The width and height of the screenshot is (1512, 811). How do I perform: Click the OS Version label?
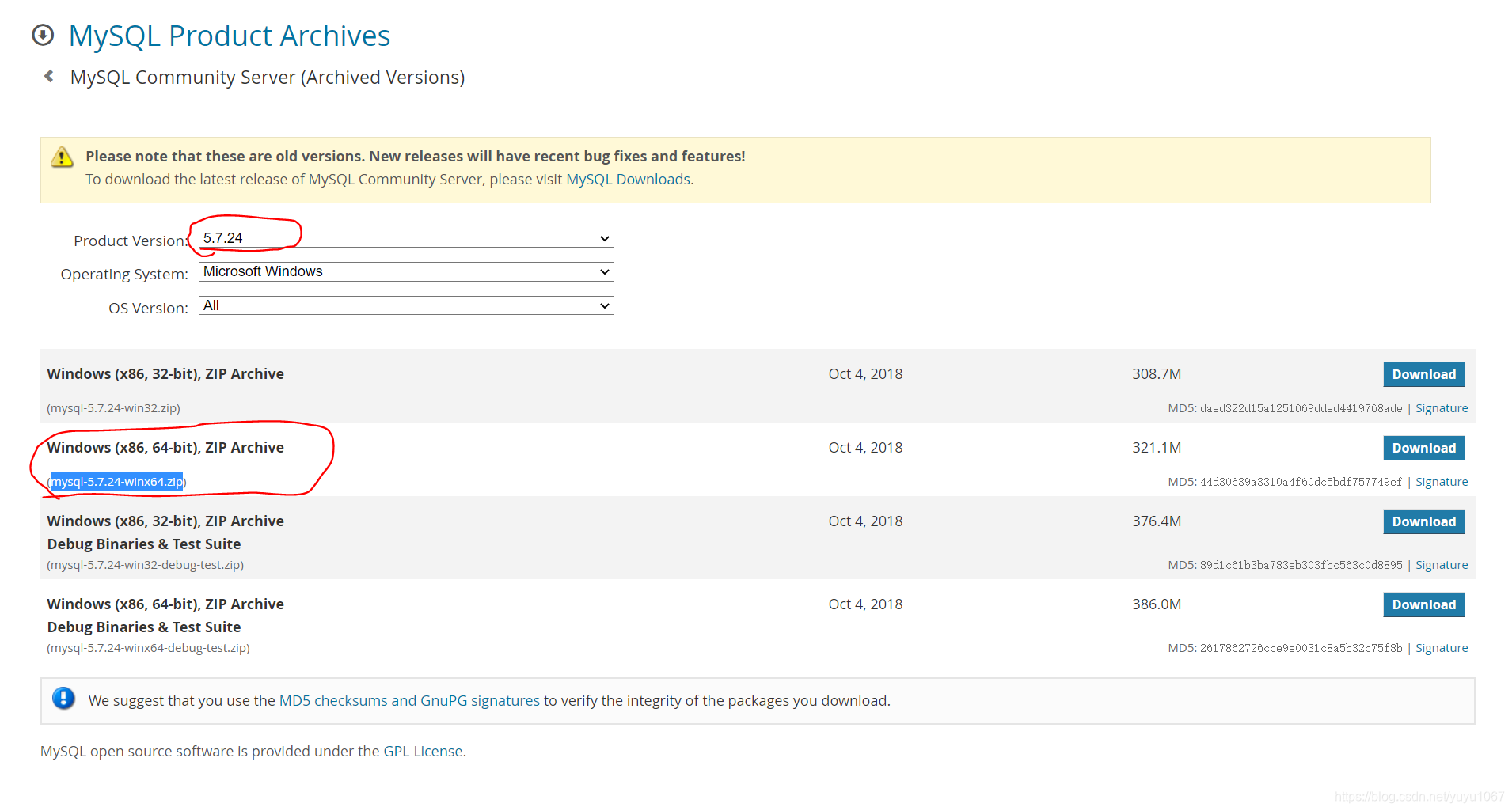[x=148, y=308]
